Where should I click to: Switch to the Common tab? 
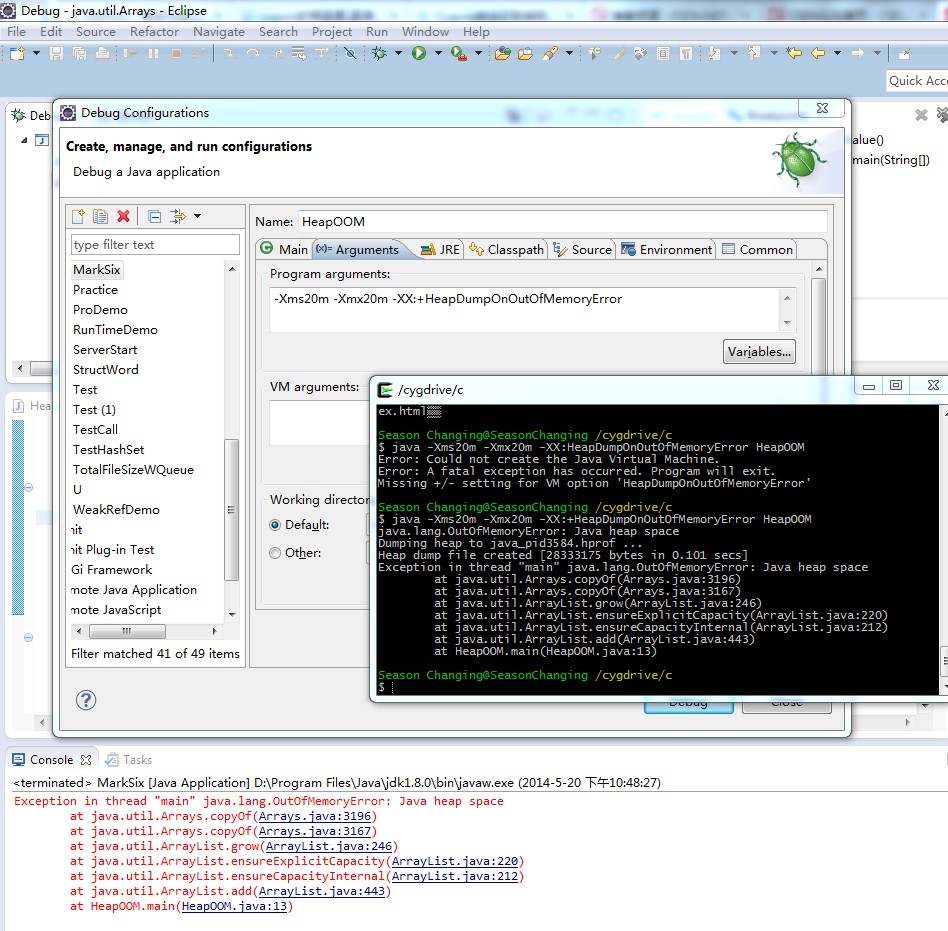(x=757, y=249)
